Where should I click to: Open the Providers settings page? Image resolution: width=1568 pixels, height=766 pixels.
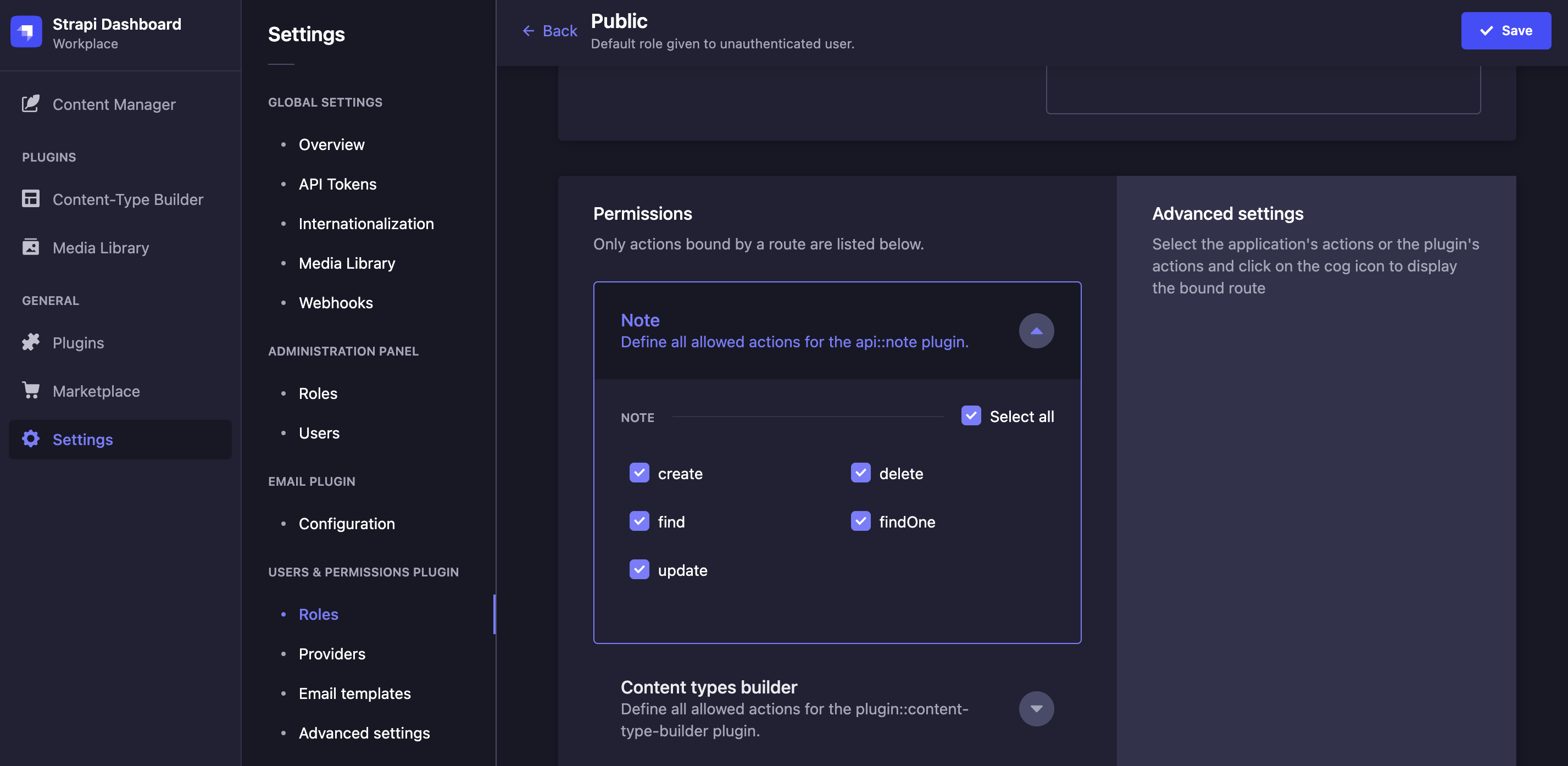(332, 653)
